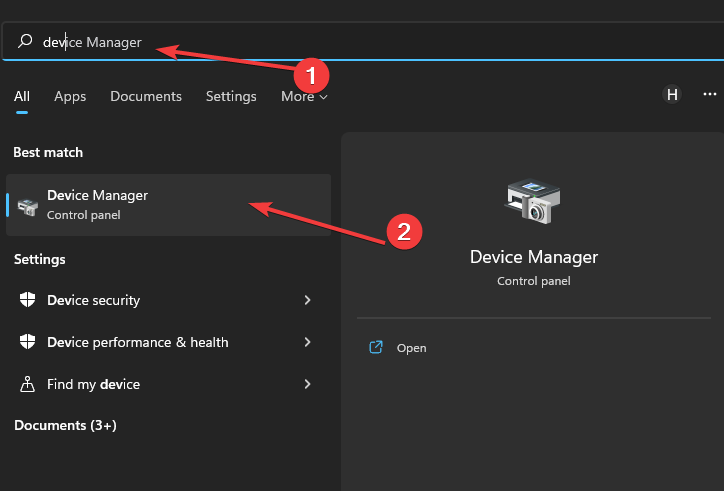Click the Documents (3+) section header
The height and width of the screenshot is (491, 724).
click(65, 425)
